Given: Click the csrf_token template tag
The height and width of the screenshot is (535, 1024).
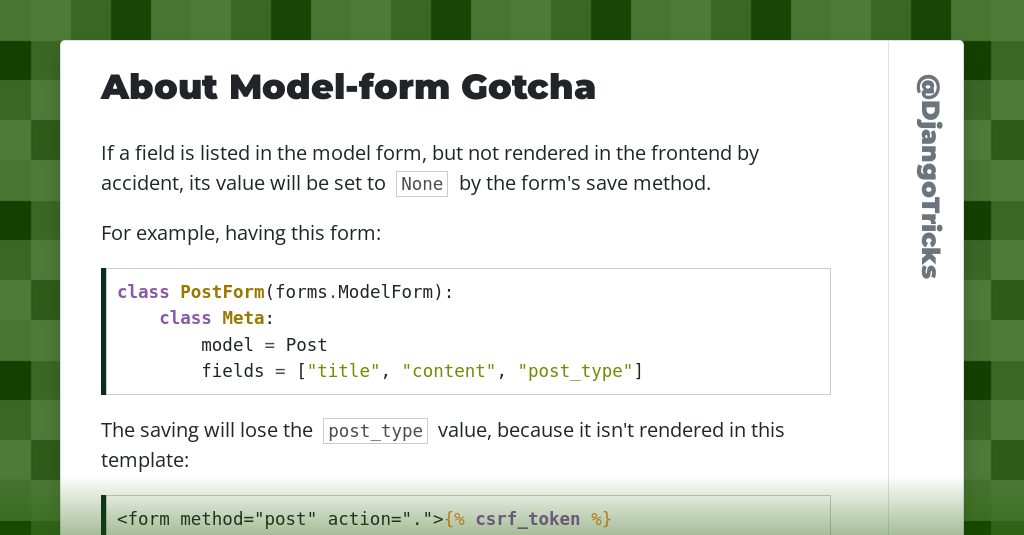Looking at the screenshot, I should (x=527, y=519).
